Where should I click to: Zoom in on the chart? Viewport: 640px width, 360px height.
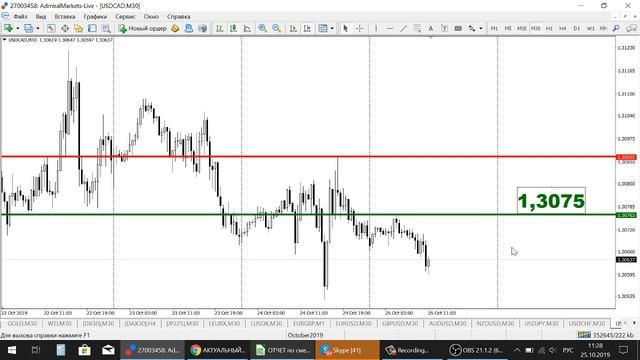262,28
